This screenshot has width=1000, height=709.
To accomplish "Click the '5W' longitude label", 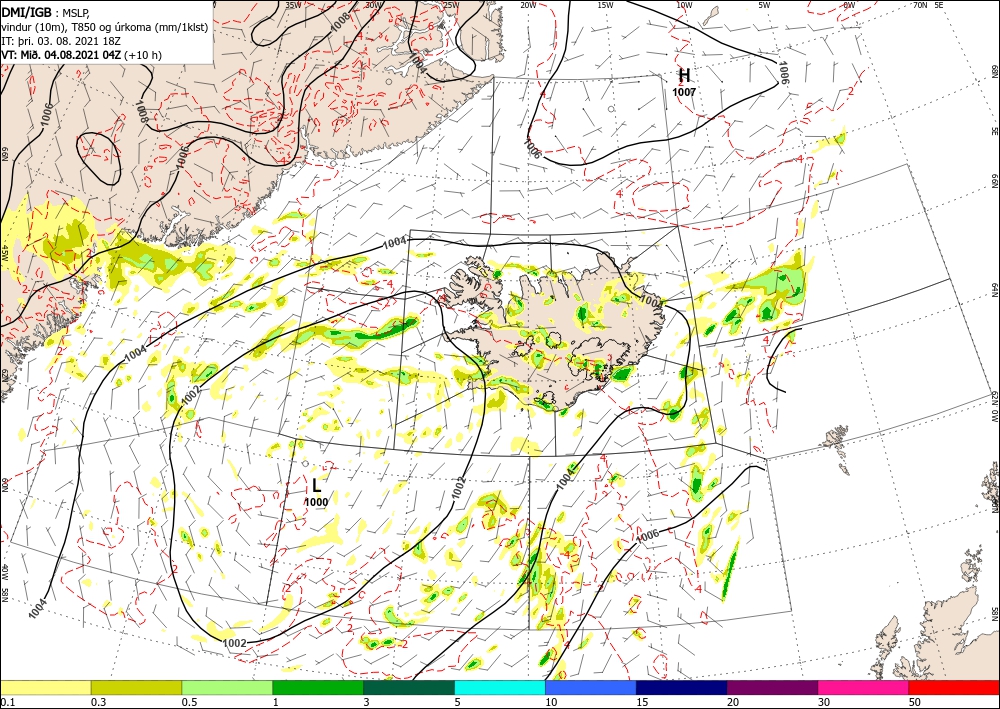I will [x=765, y=5].
